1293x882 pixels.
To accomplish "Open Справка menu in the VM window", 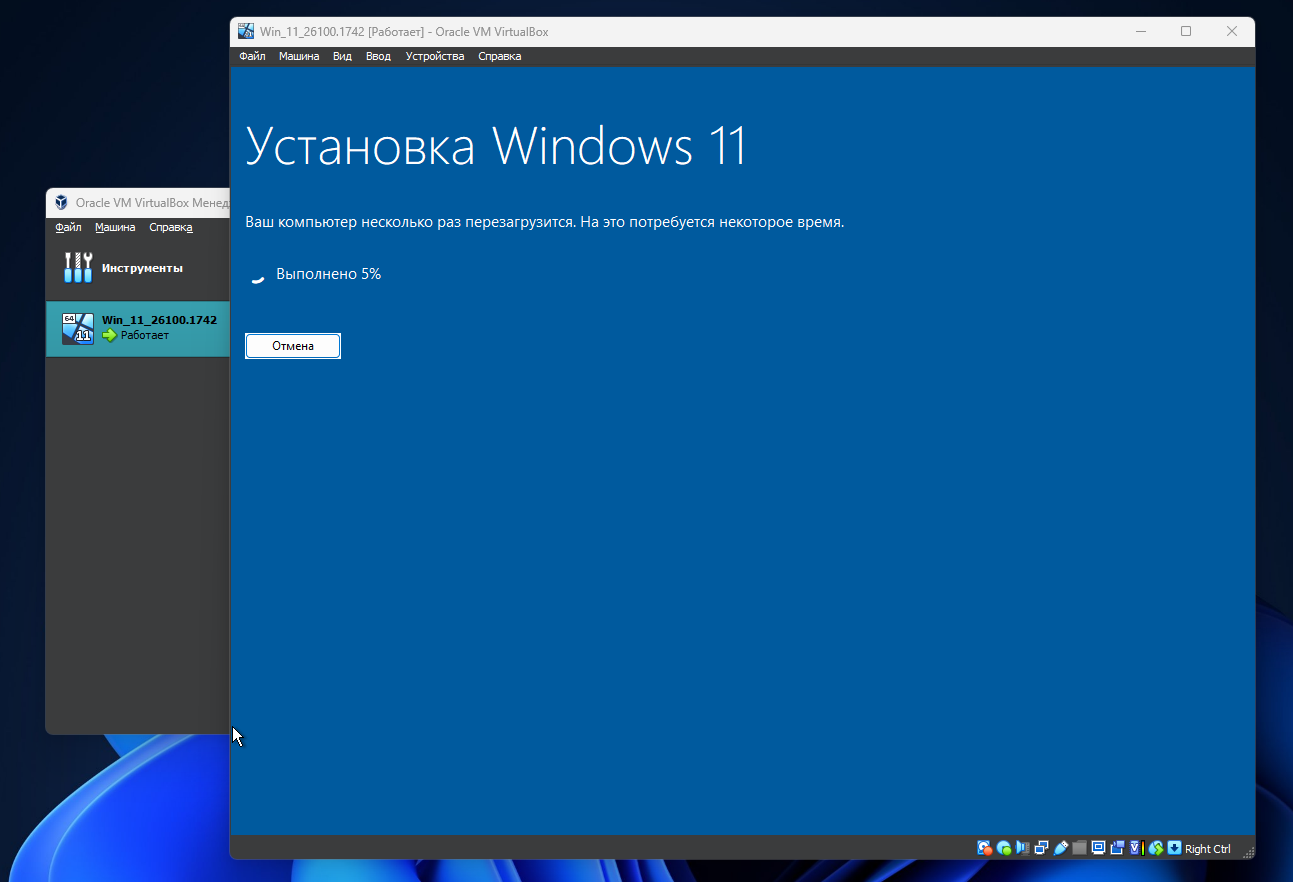I will tap(499, 56).
